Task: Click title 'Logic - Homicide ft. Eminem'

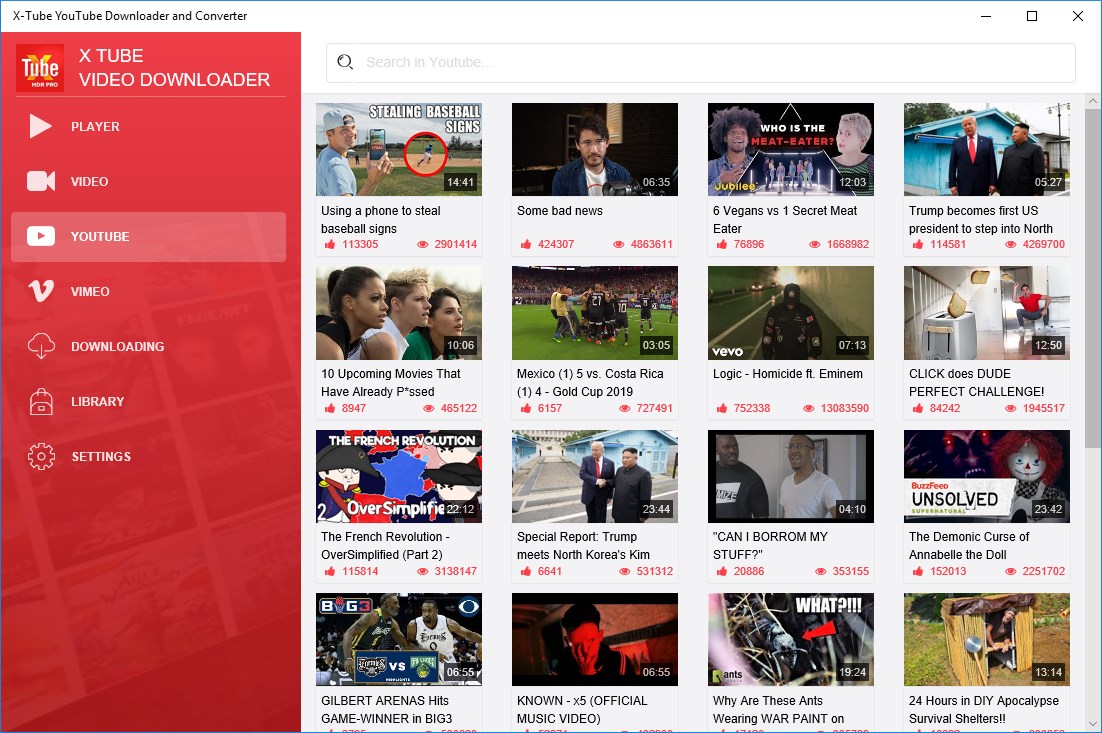Action: point(788,374)
